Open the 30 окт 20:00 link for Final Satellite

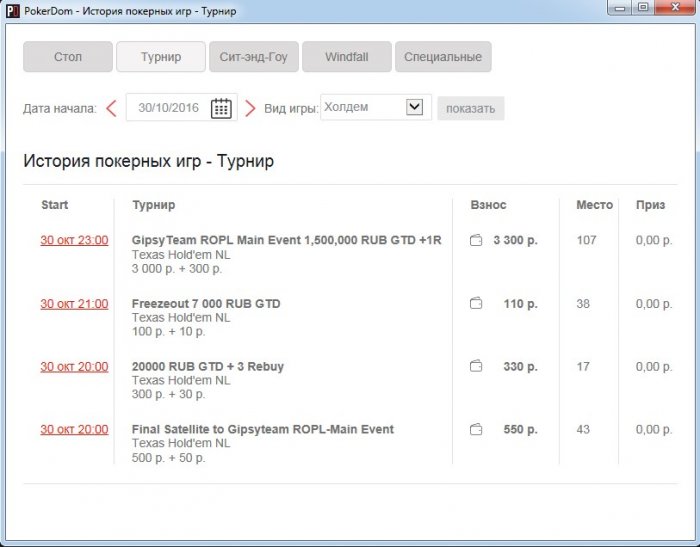74,430
